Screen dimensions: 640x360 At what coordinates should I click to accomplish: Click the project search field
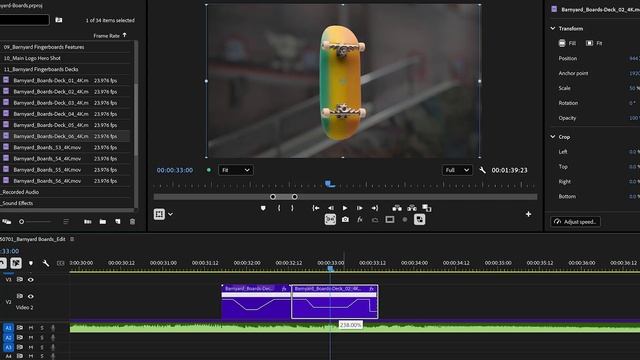click(x=24, y=20)
